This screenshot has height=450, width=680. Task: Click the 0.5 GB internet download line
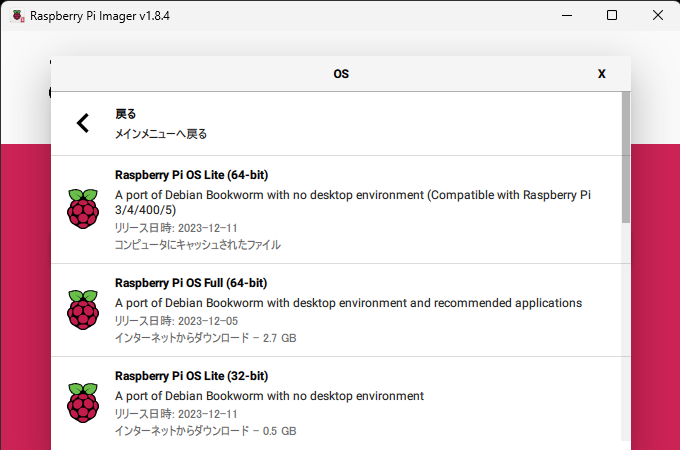tap(205, 431)
